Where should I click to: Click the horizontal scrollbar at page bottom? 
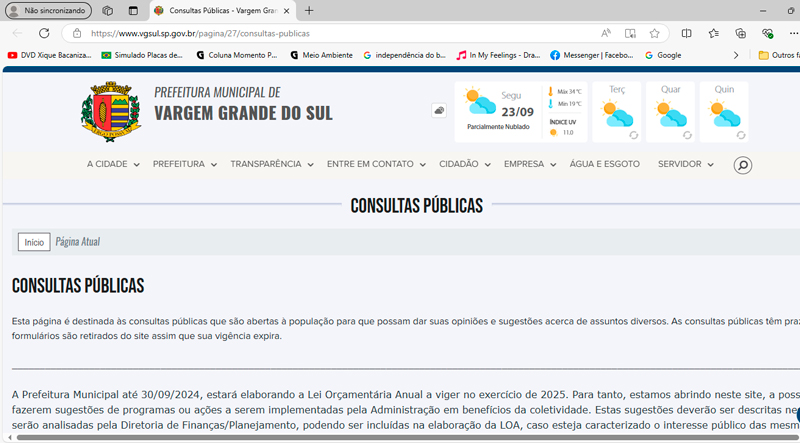[x=400, y=437]
